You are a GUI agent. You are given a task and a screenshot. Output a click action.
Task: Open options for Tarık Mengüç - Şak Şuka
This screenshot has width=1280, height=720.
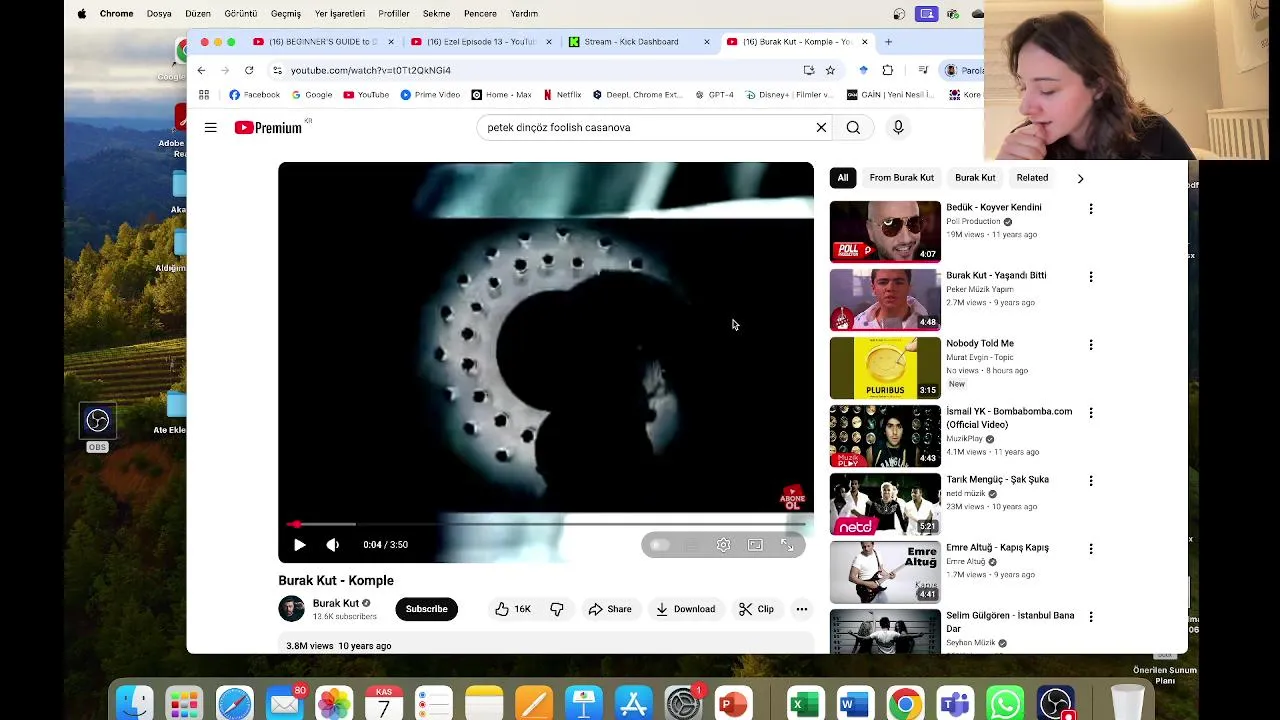1091,481
